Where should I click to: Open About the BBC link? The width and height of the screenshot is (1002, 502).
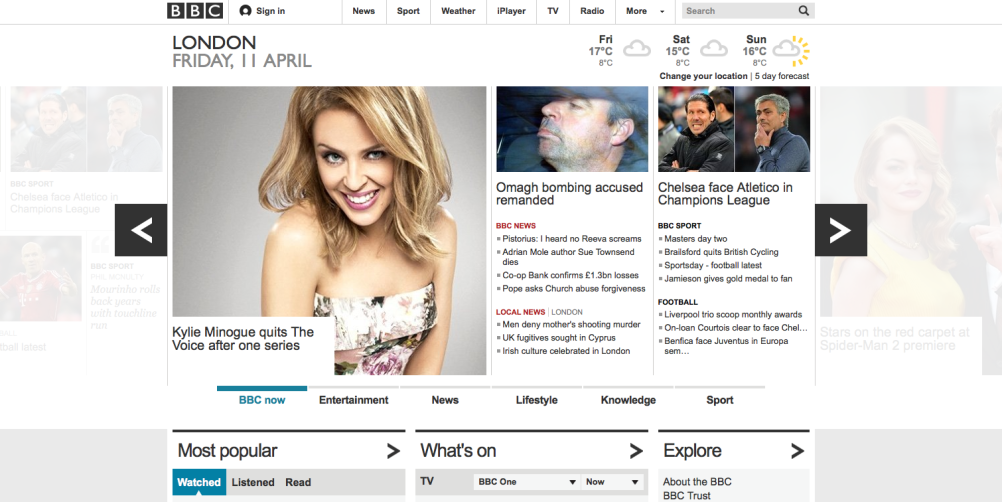coord(697,482)
